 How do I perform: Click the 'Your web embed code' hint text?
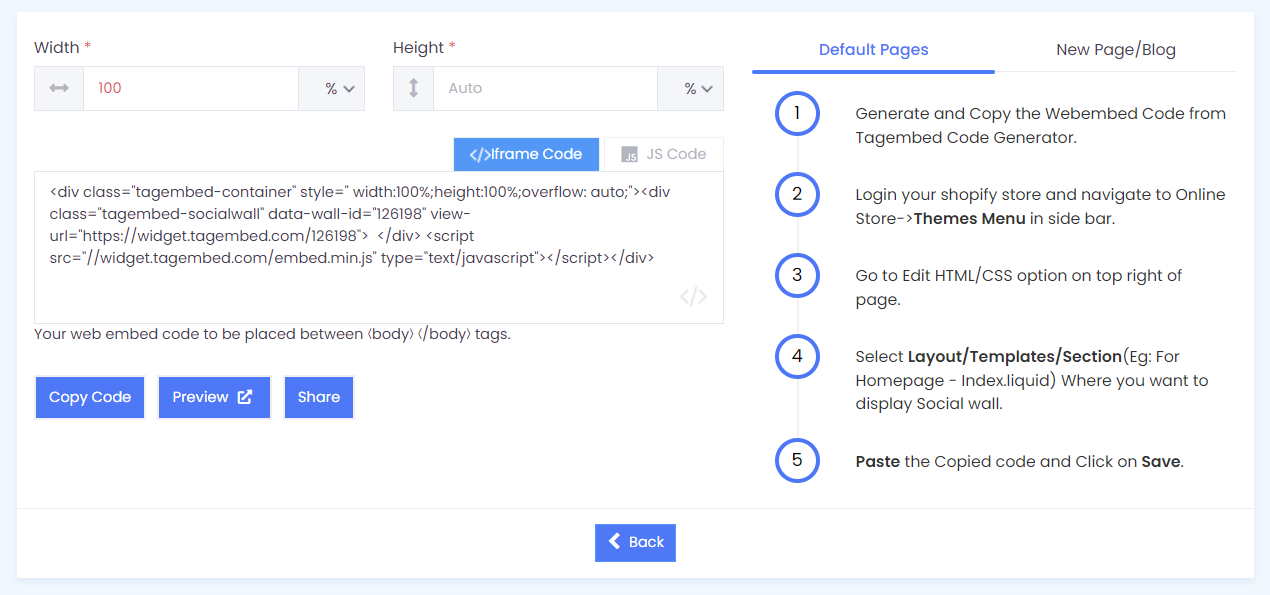point(272,334)
